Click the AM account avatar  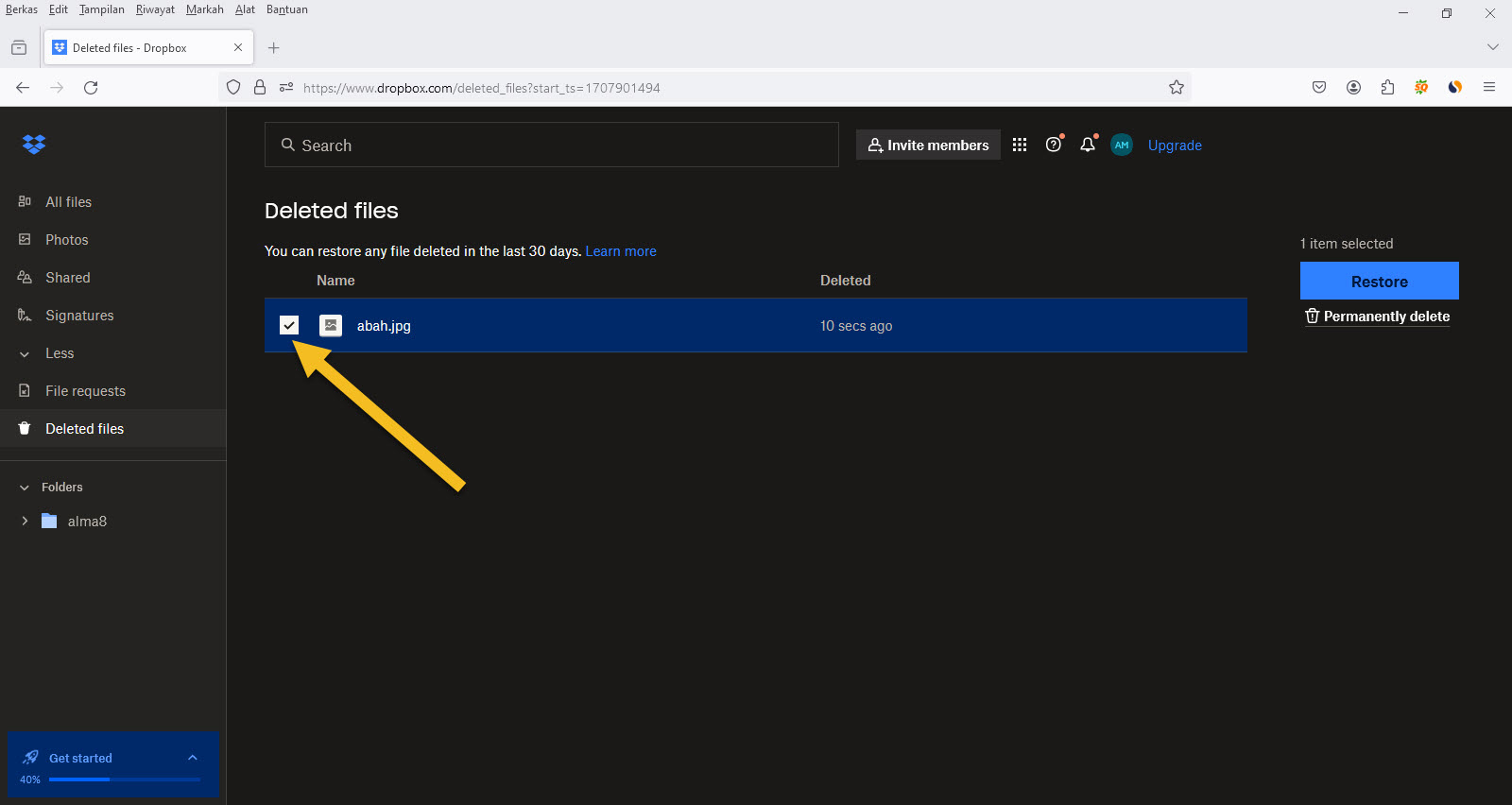(x=1122, y=145)
